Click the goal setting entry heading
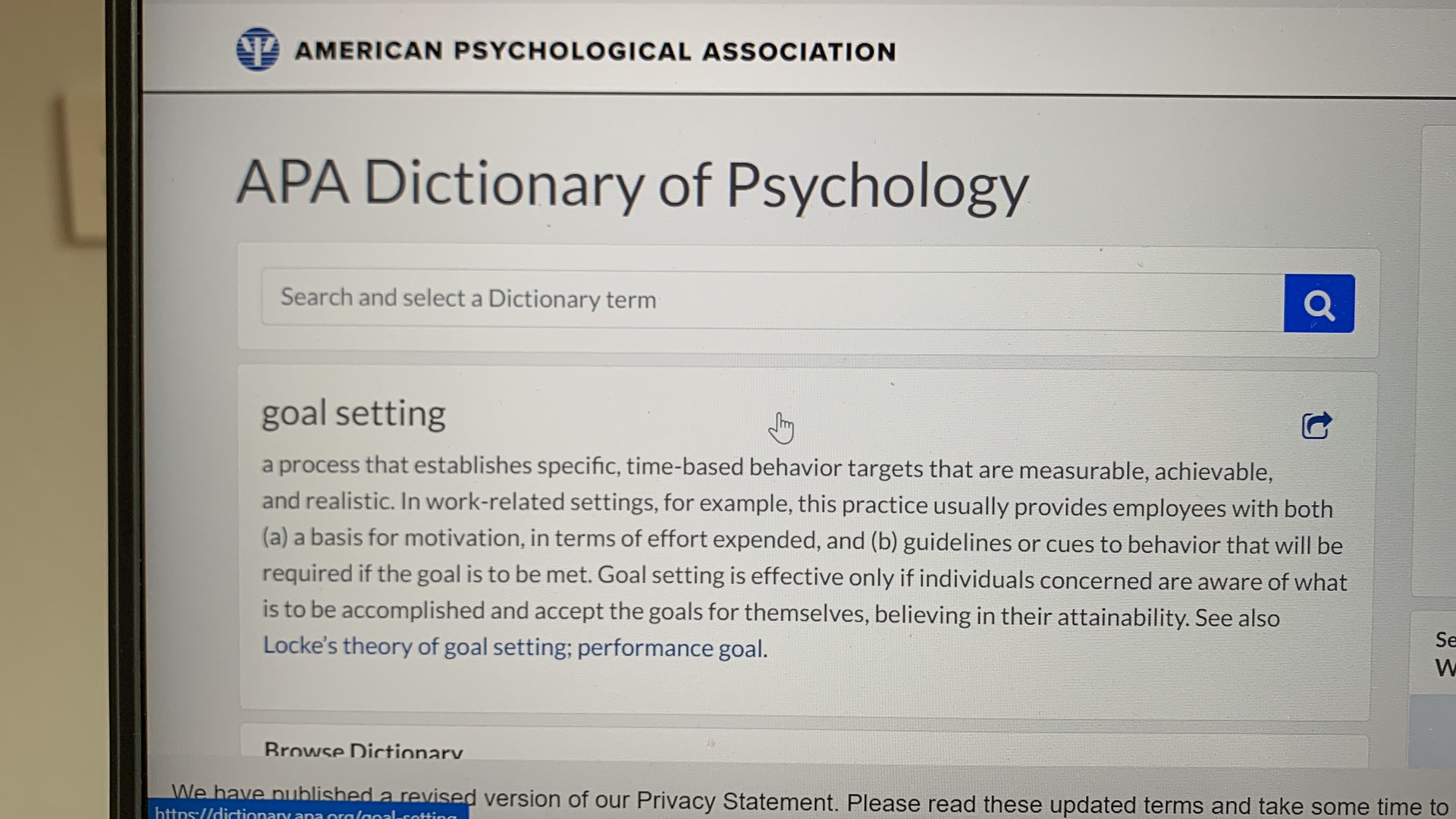1456x819 pixels. click(353, 414)
